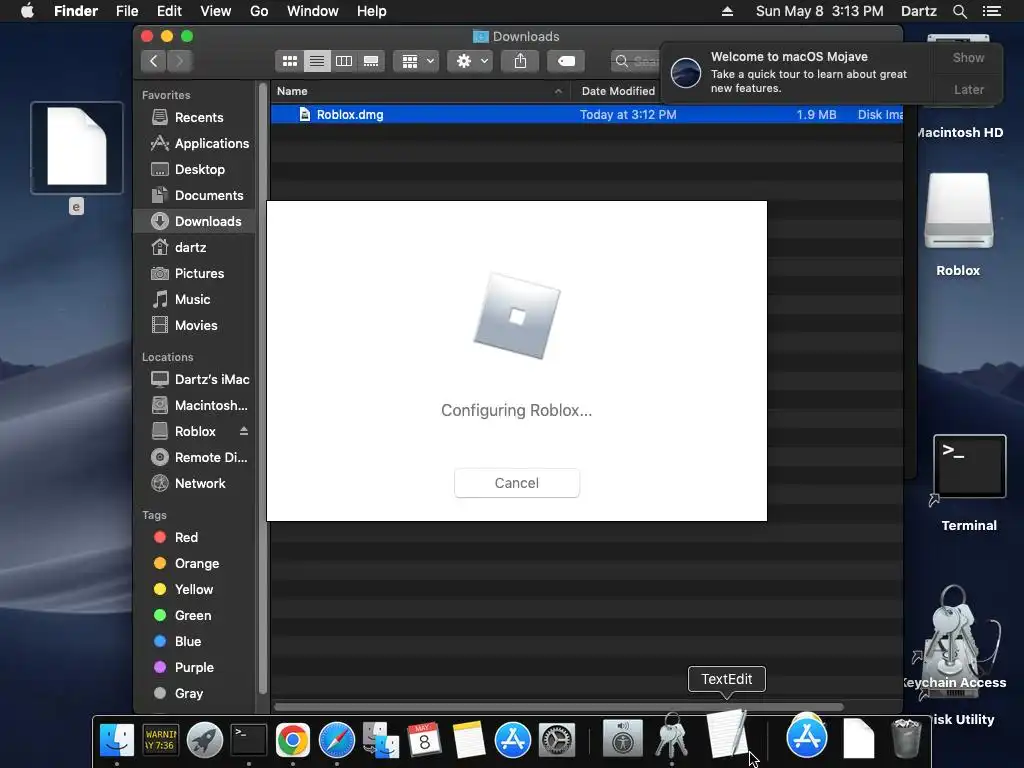Go forward in Finder window
The height and width of the screenshot is (768, 1024).
click(180, 61)
